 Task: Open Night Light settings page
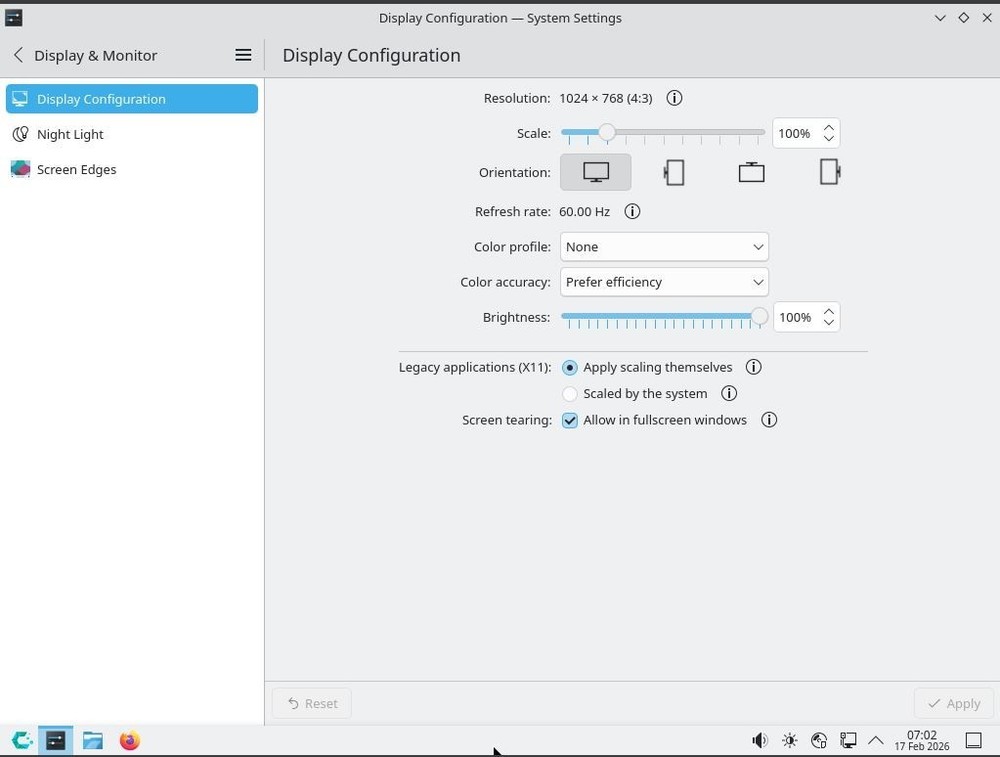pos(70,134)
